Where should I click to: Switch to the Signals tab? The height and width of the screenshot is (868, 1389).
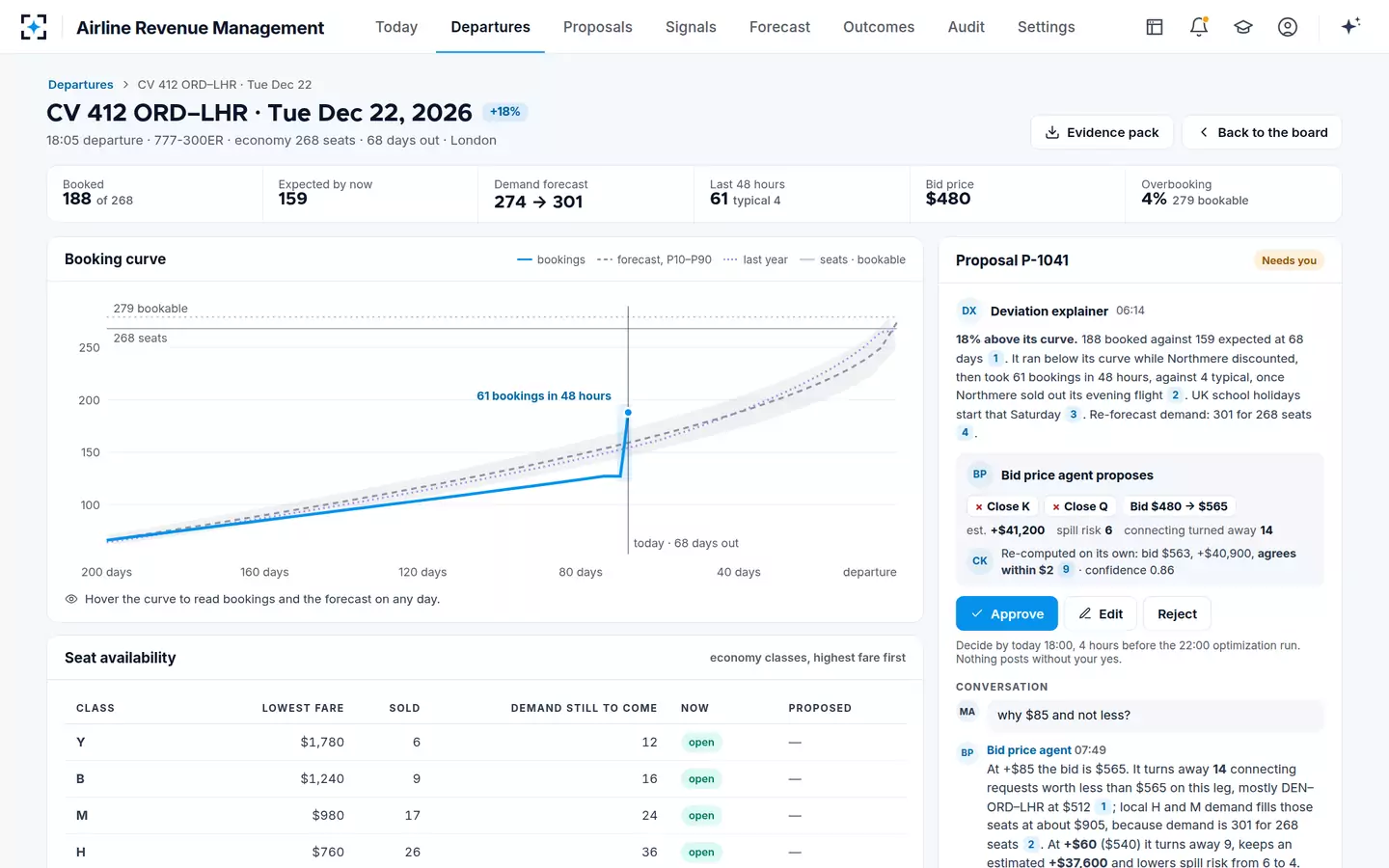tap(691, 27)
